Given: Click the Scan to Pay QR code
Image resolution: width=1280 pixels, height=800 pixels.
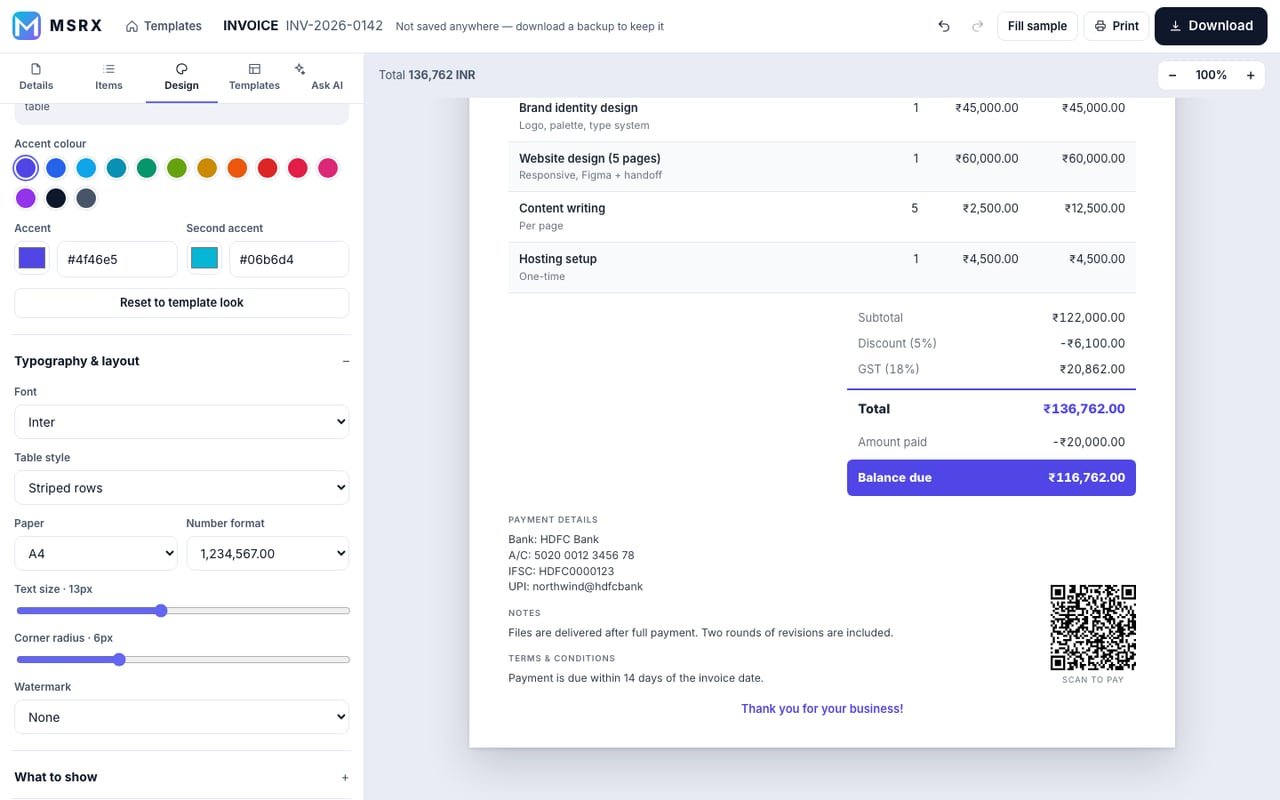Looking at the screenshot, I should tap(1093, 627).
